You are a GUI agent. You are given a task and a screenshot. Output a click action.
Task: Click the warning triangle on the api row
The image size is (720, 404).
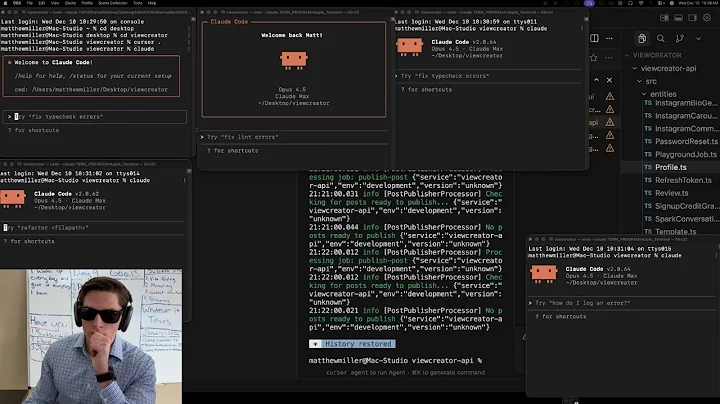coord(610,122)
